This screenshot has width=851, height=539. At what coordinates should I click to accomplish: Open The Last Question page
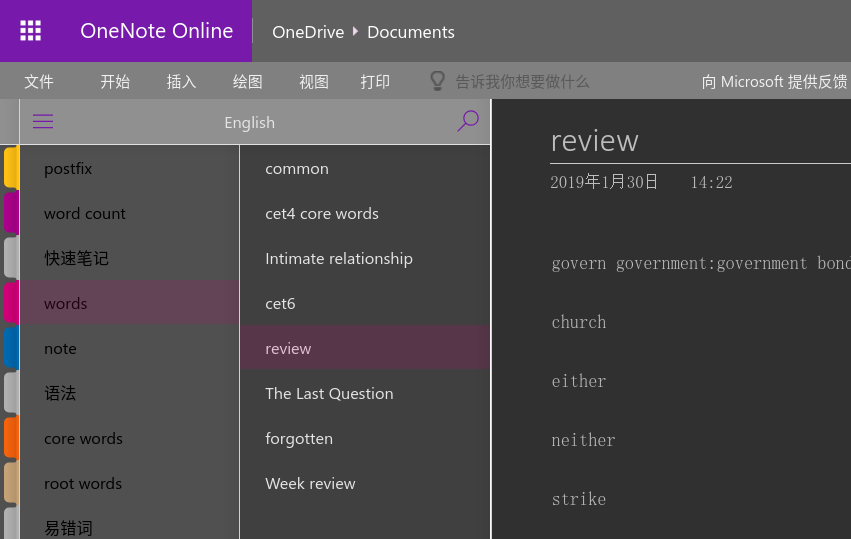(x=365, y=393)
